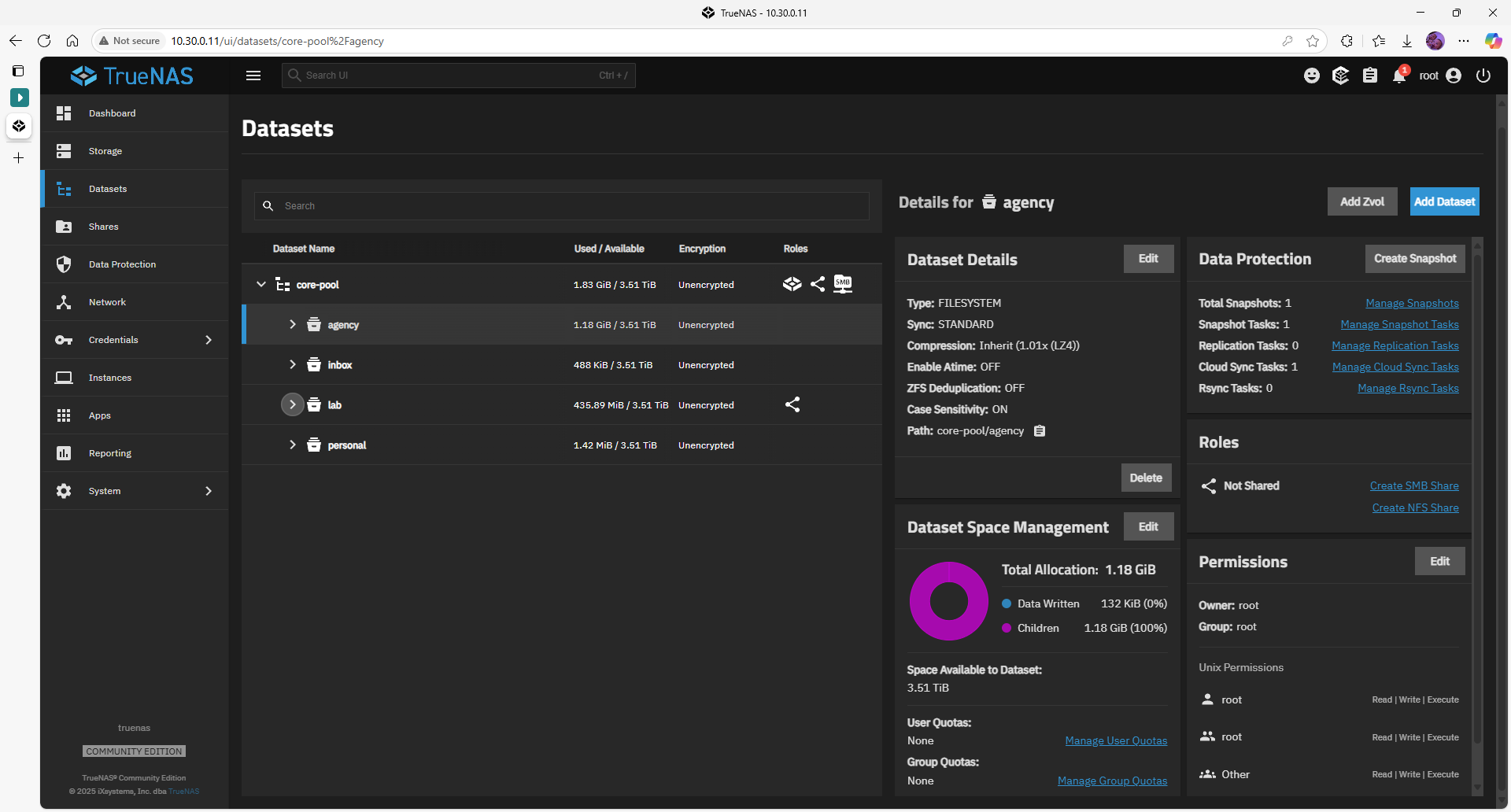
Task: Click the Create Snapshot button
Action: (1415, 259)
